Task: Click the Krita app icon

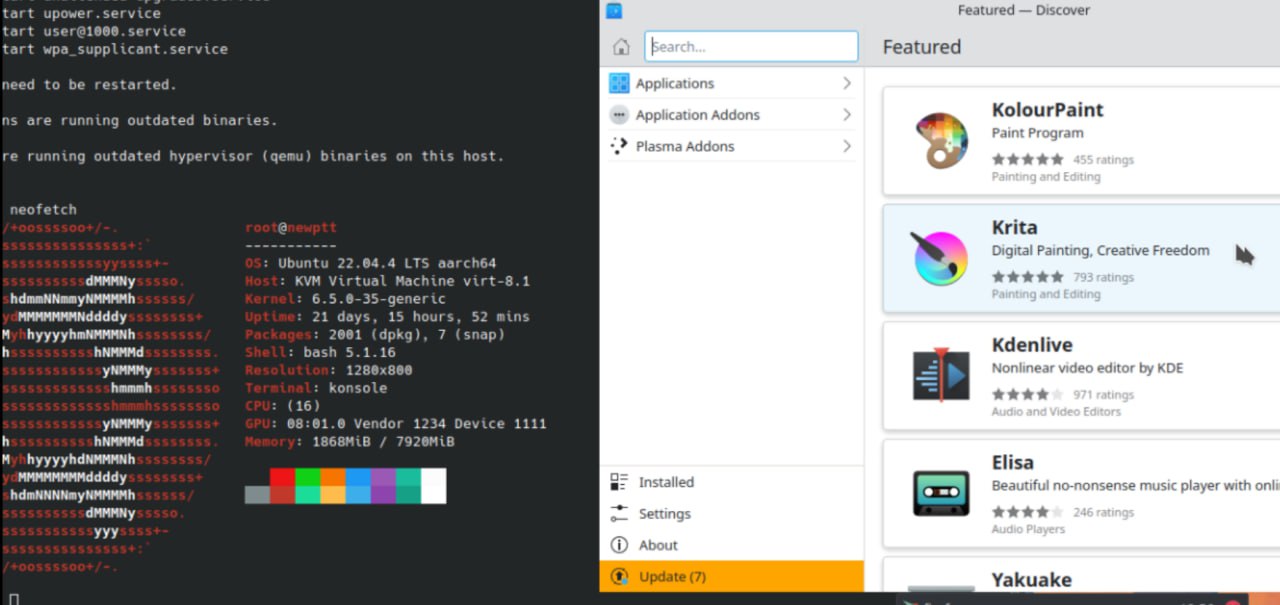Action: pos(941,258)
